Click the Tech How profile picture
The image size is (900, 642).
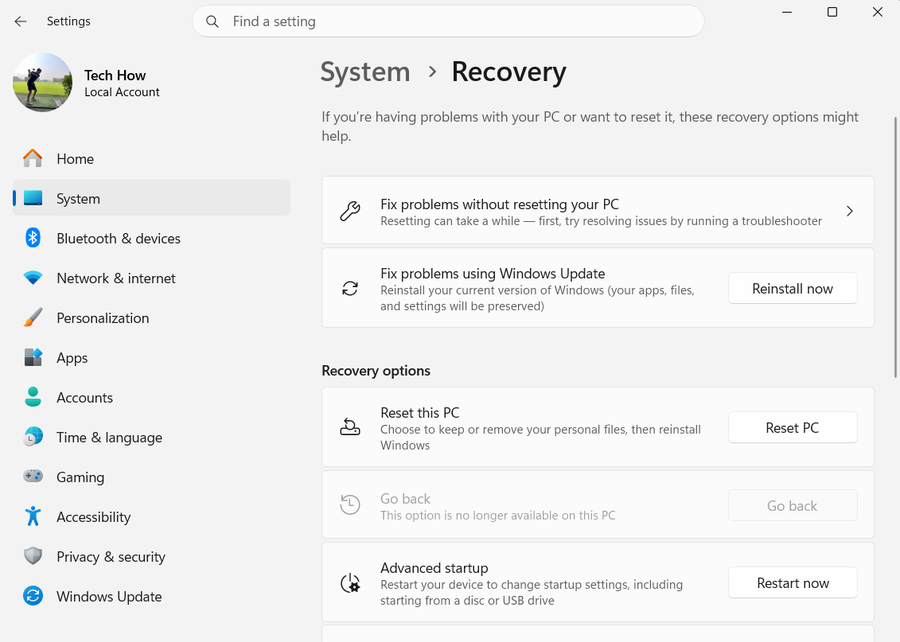(x=42, y=82)
